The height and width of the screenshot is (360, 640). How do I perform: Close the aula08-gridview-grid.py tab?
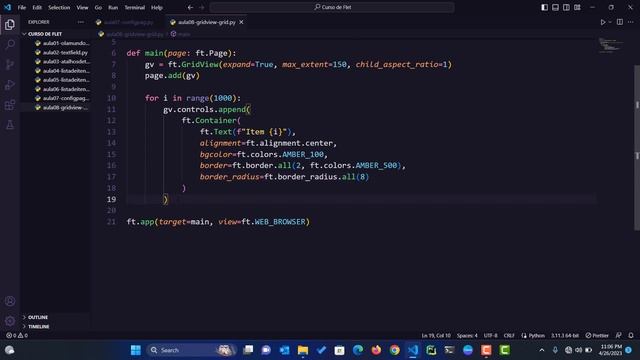coord(241,22)
